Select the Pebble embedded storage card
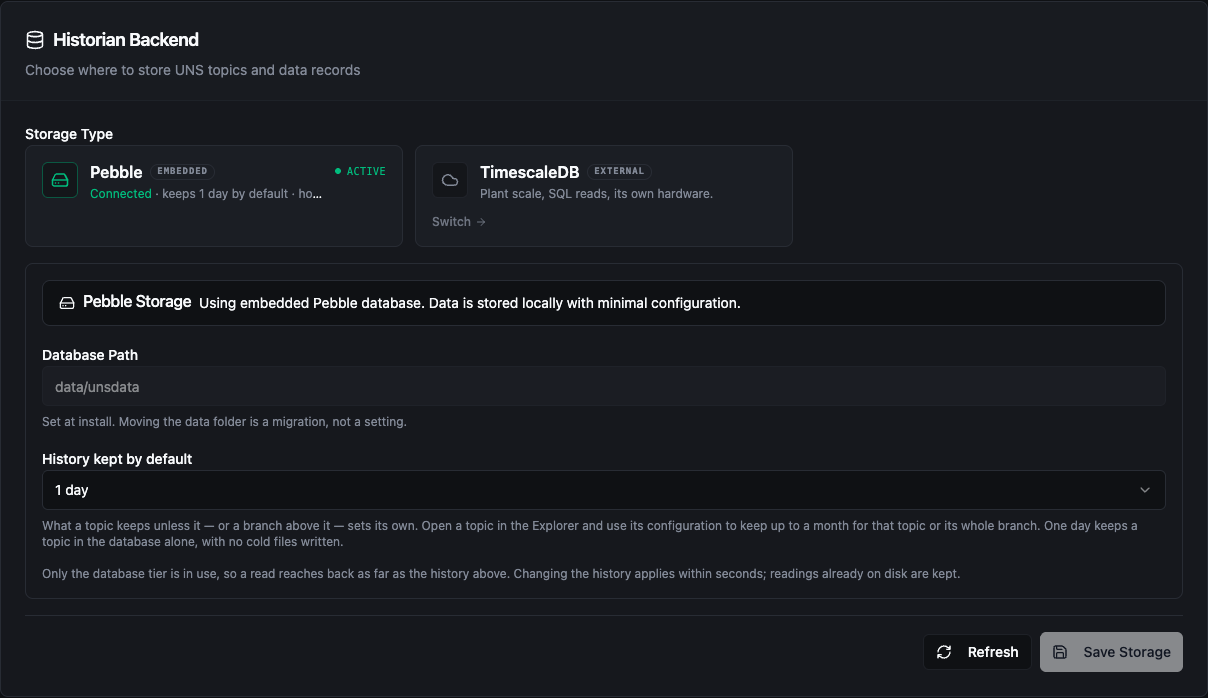 [214, 196]
